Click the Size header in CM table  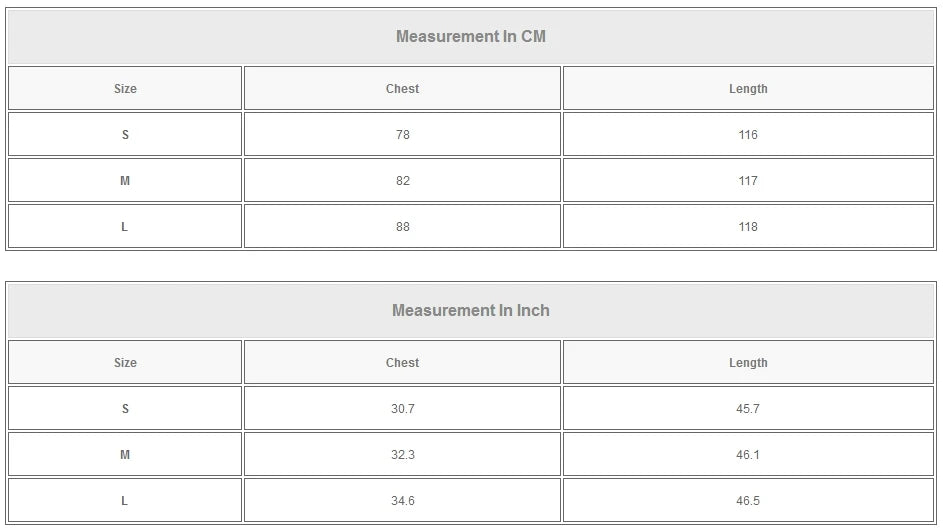point(125,89)
